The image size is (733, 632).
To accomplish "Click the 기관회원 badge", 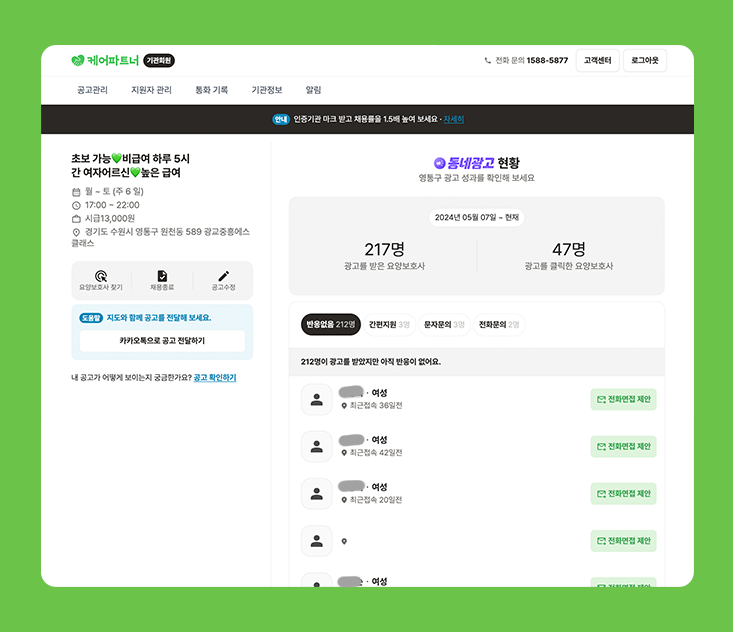I will [158, 60].
